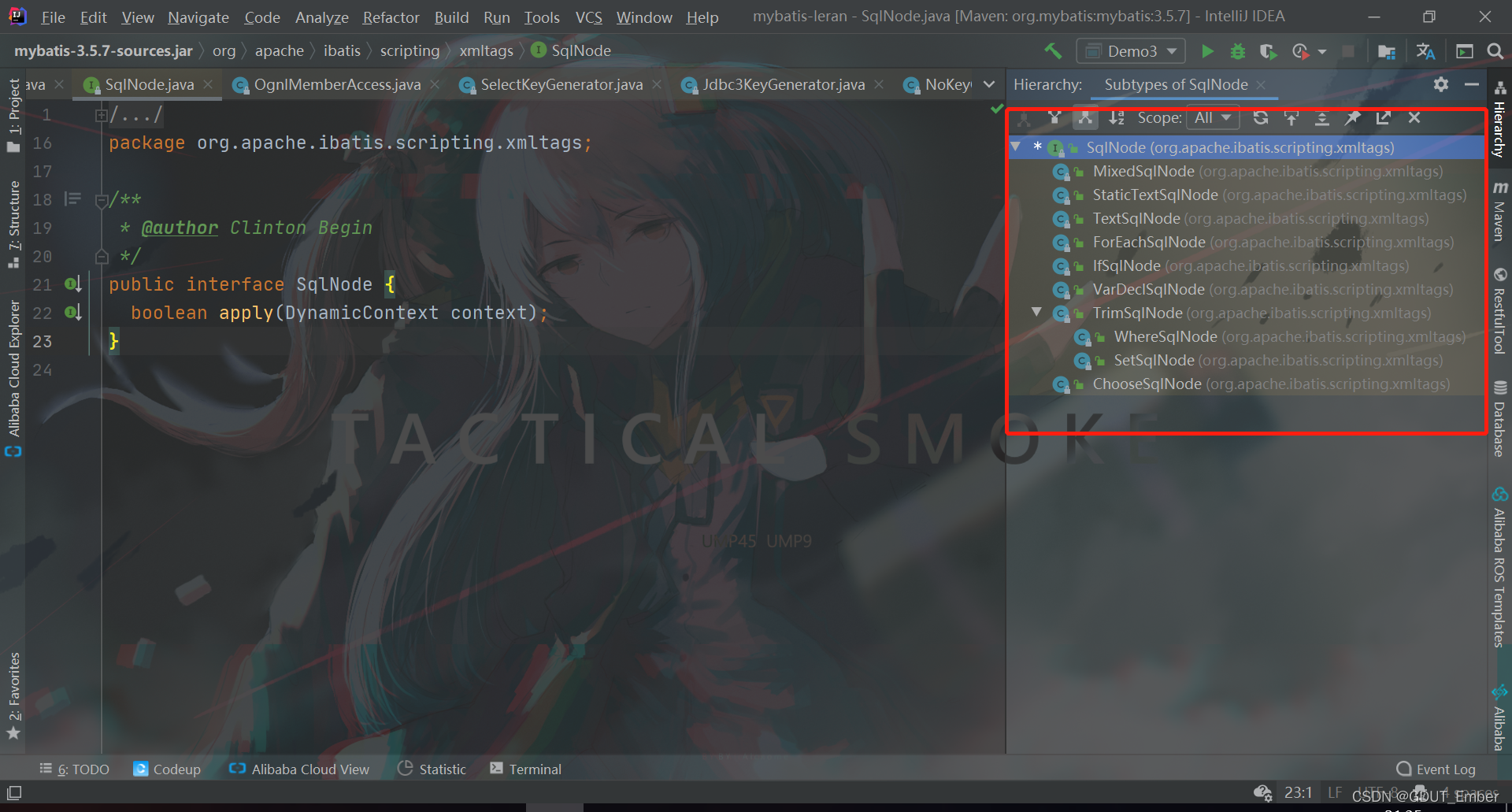Click Export to Text File icon
The image size is (1512, 812).
tap(1384, 118)
